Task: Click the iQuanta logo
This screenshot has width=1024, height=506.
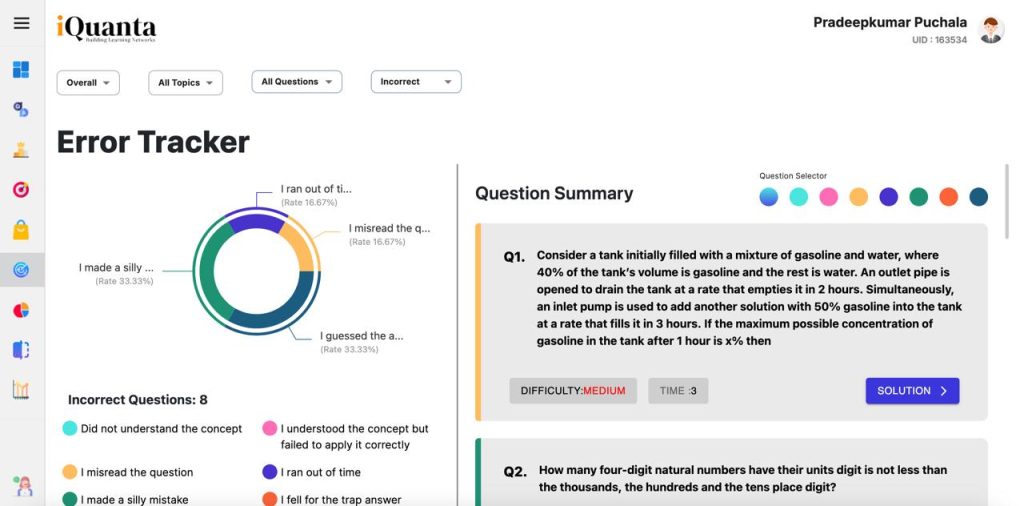Action: click(106, 29)
